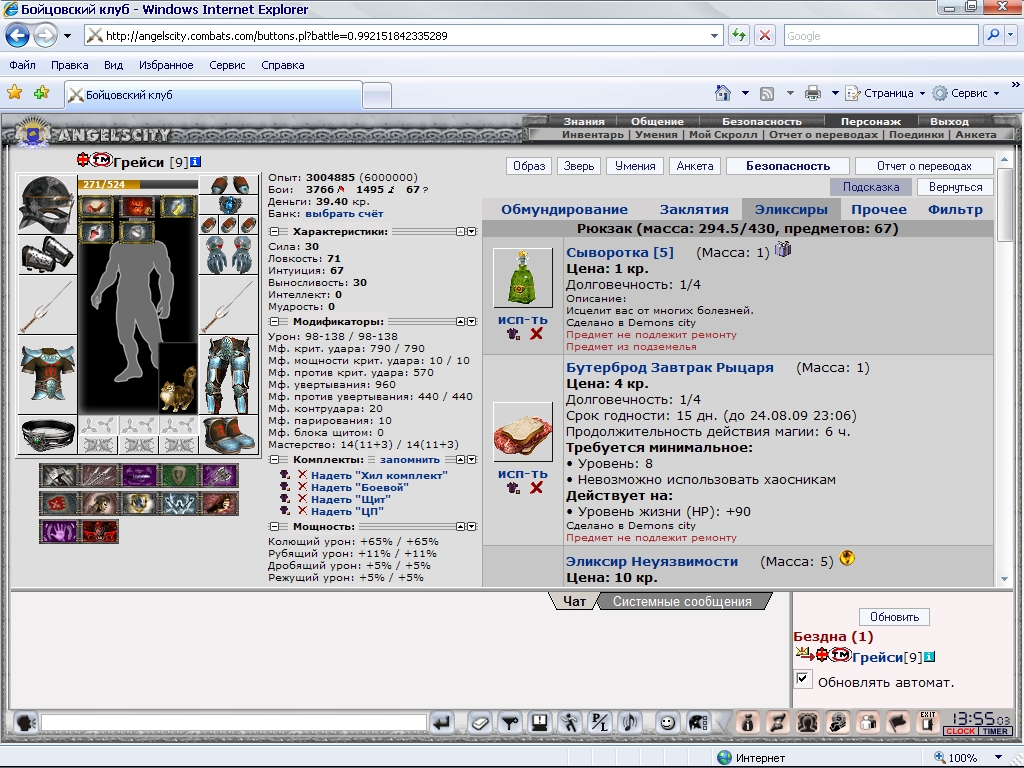Click the chat message input field
This screenshot has width=1024, height=768.
click(x=233, y=723)
